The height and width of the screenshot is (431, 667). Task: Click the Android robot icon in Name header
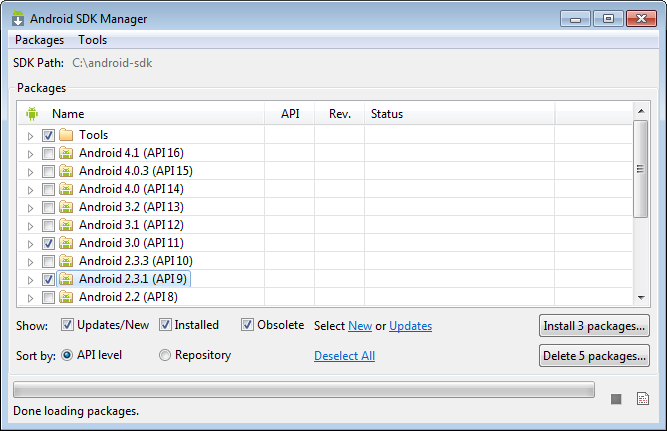click(x=32, y=114)
